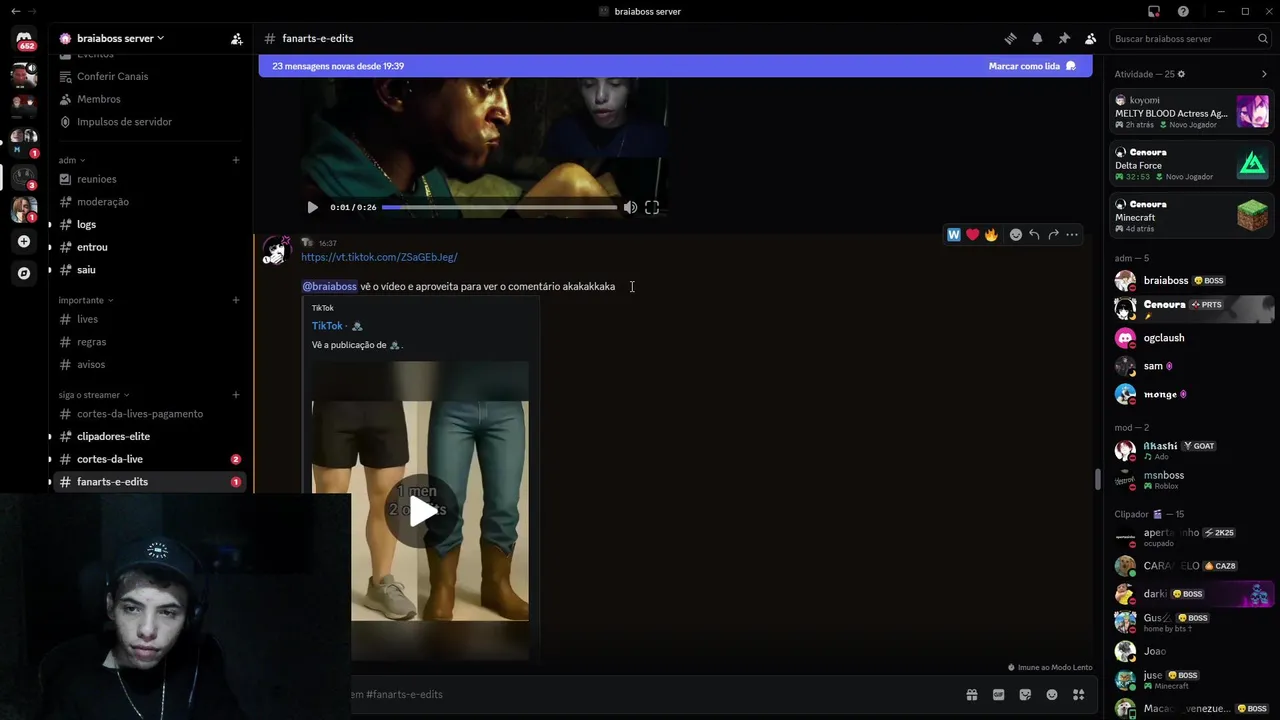Open emoji picker in message bar

1052,694
